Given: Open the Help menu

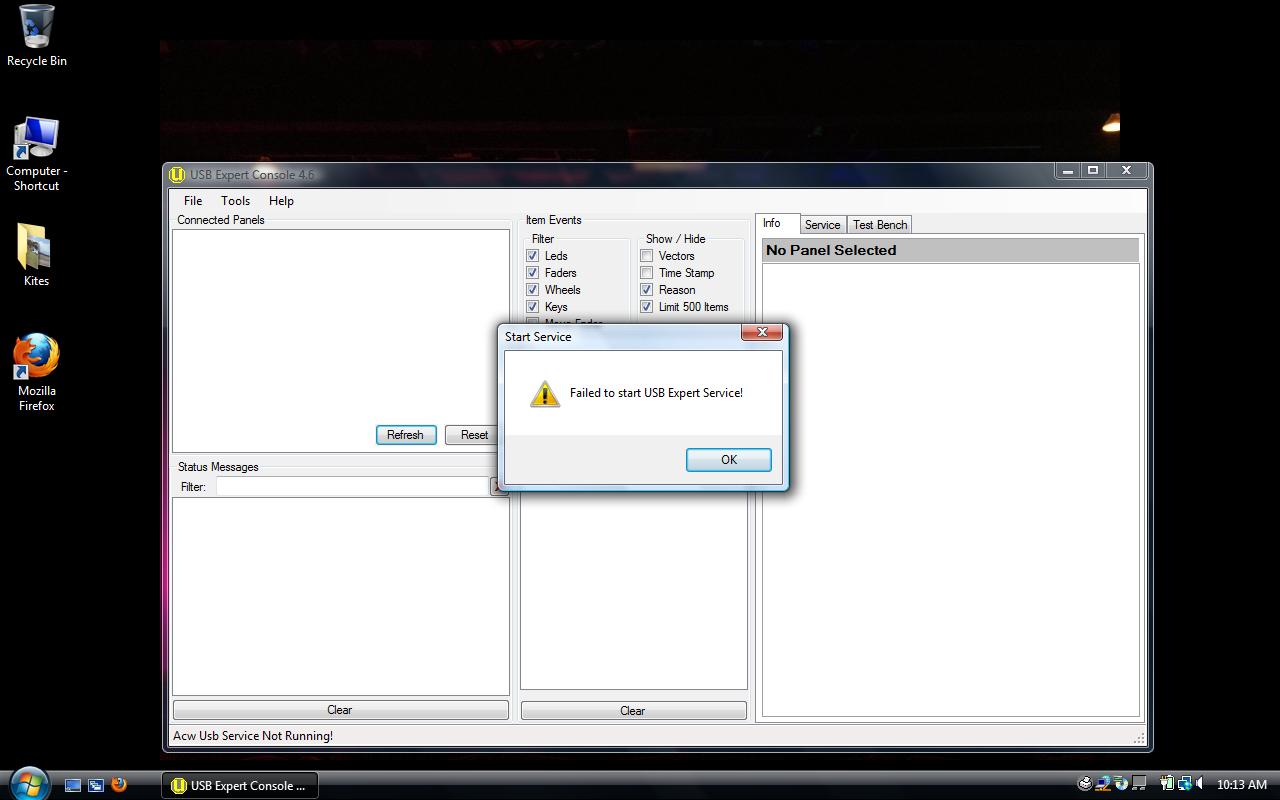Looking at the screenshot, I should click(x=281, y=201).
